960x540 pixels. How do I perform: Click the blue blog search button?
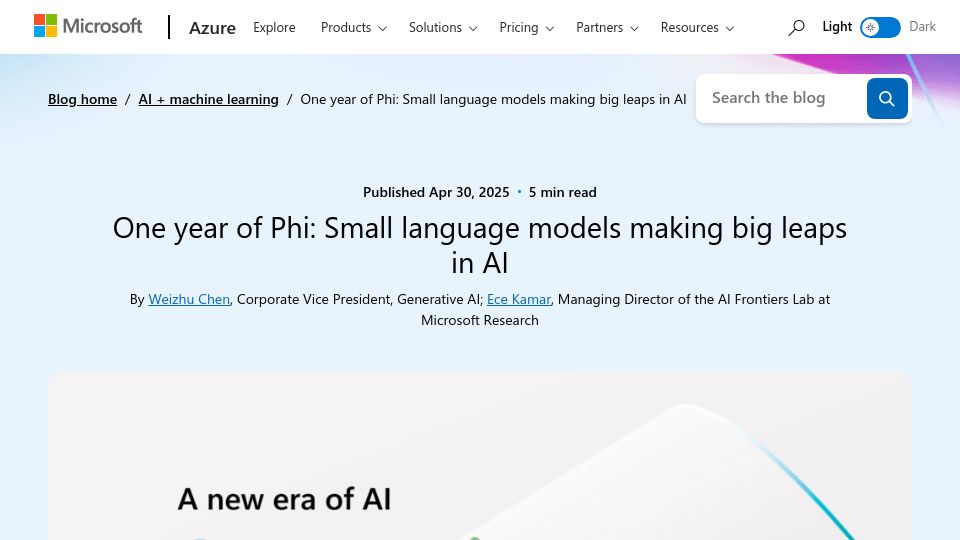click(887, 99)
